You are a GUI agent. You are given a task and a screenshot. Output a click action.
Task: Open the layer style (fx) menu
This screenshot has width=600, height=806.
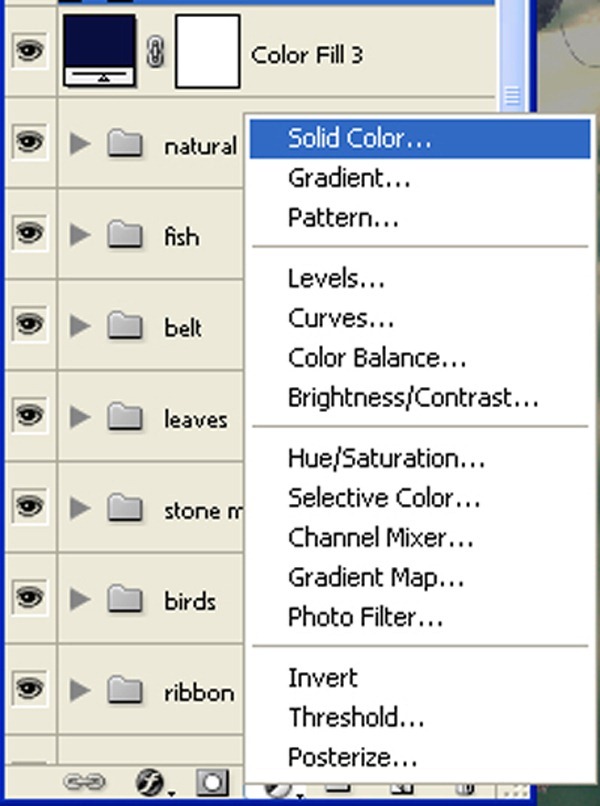click(x=152, y=783)
